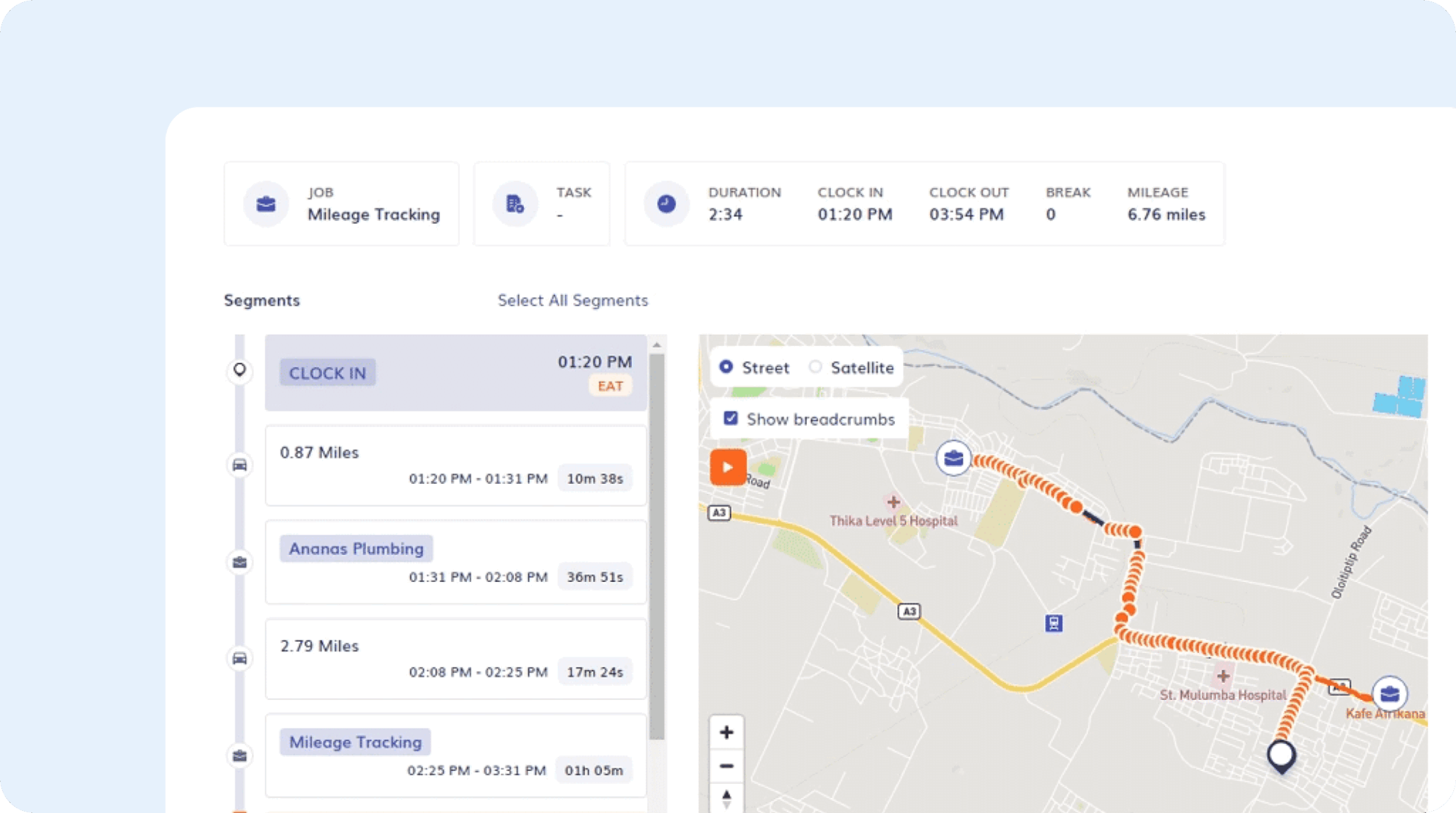
Task: Click the Duration clock icon
Action: click(666, 203)
